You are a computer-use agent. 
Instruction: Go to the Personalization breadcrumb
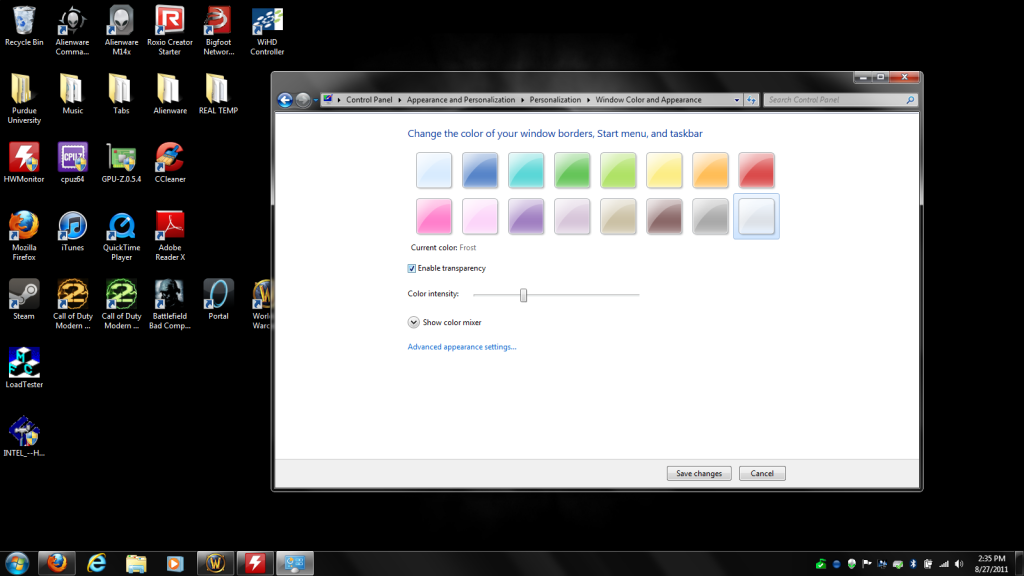[555, 100]
